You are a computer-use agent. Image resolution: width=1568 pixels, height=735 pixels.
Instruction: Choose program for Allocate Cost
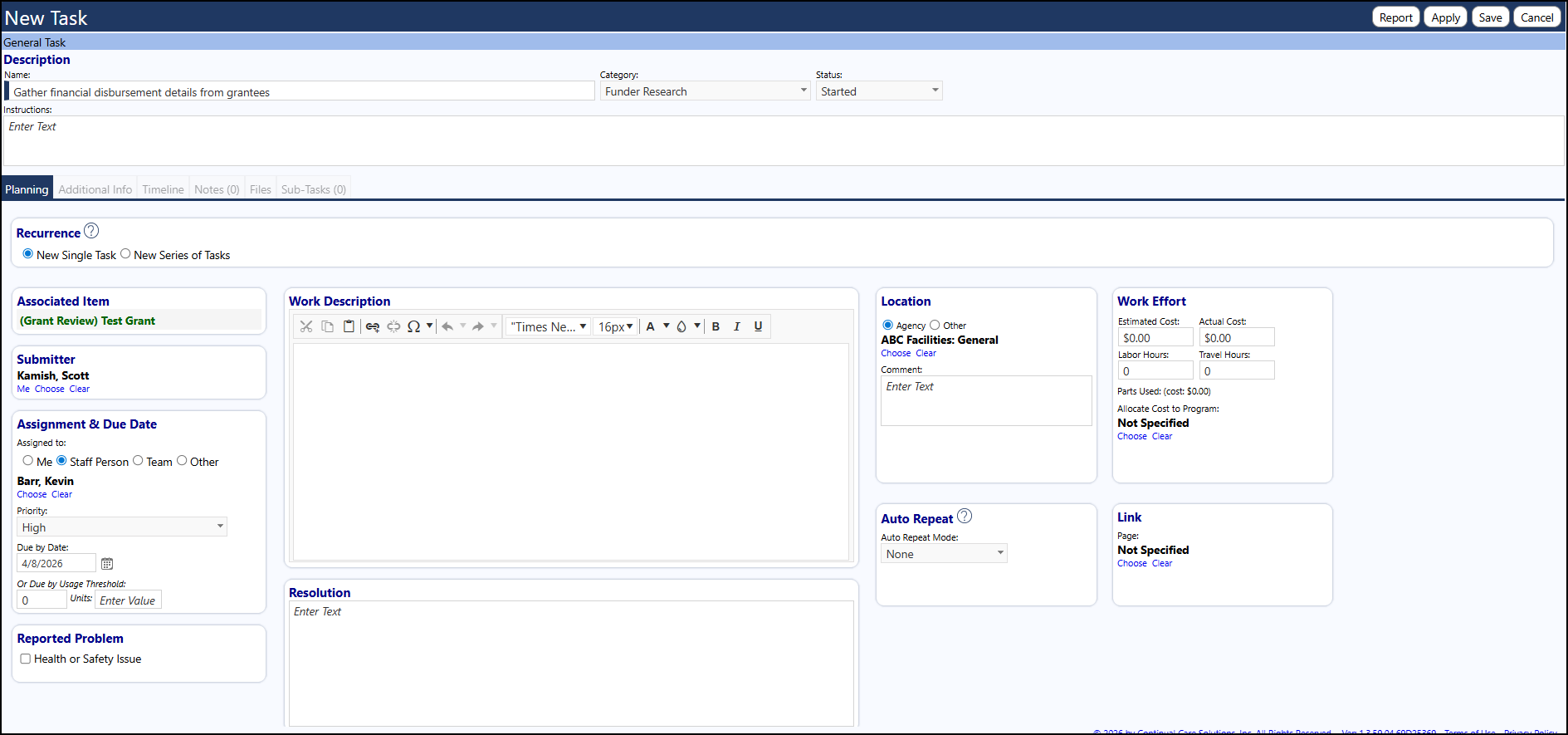[1132, 436]
